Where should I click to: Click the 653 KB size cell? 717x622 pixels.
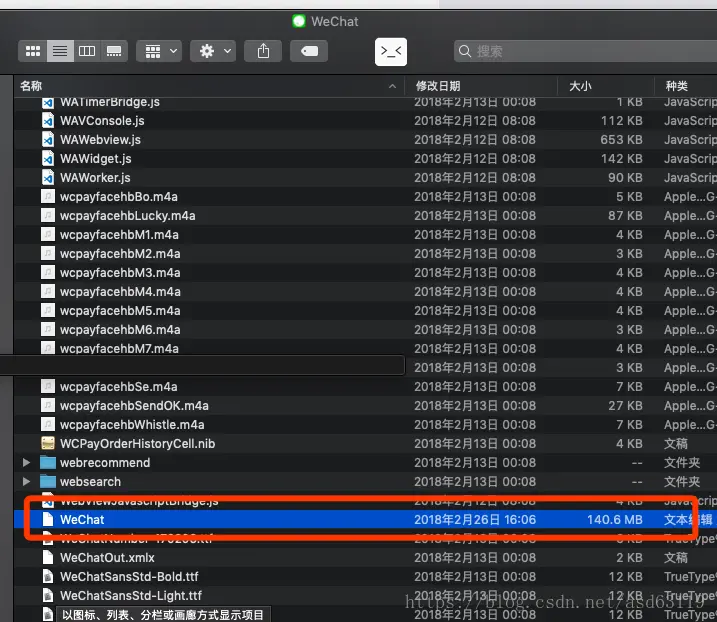click(x=621, y=139)
